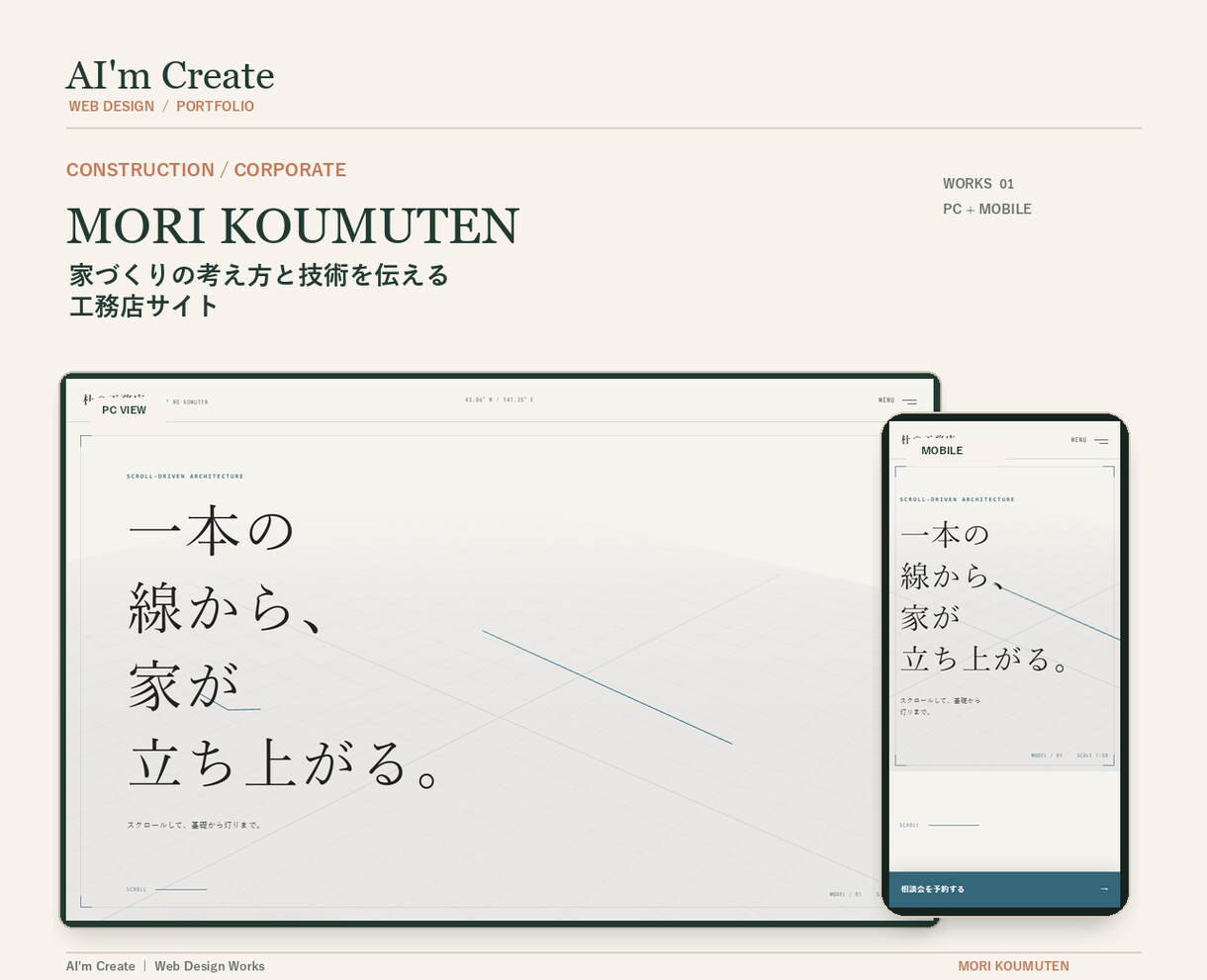Click the WORKS 01 text
Image resolution: width=1207 pixels, height=980 pixels.
coord(978,183)
